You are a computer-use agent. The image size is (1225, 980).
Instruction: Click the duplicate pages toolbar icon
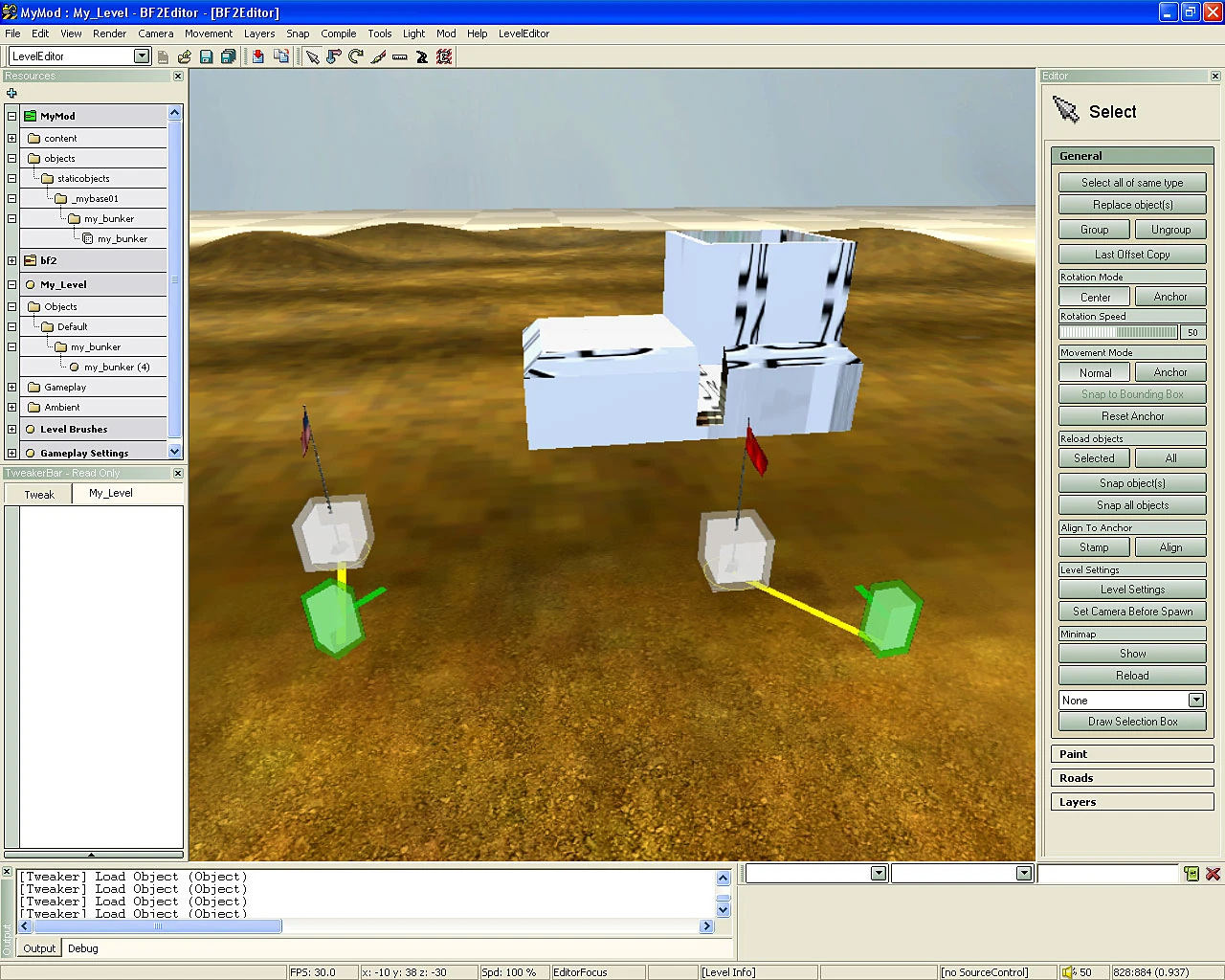click(x=281, y=56)
